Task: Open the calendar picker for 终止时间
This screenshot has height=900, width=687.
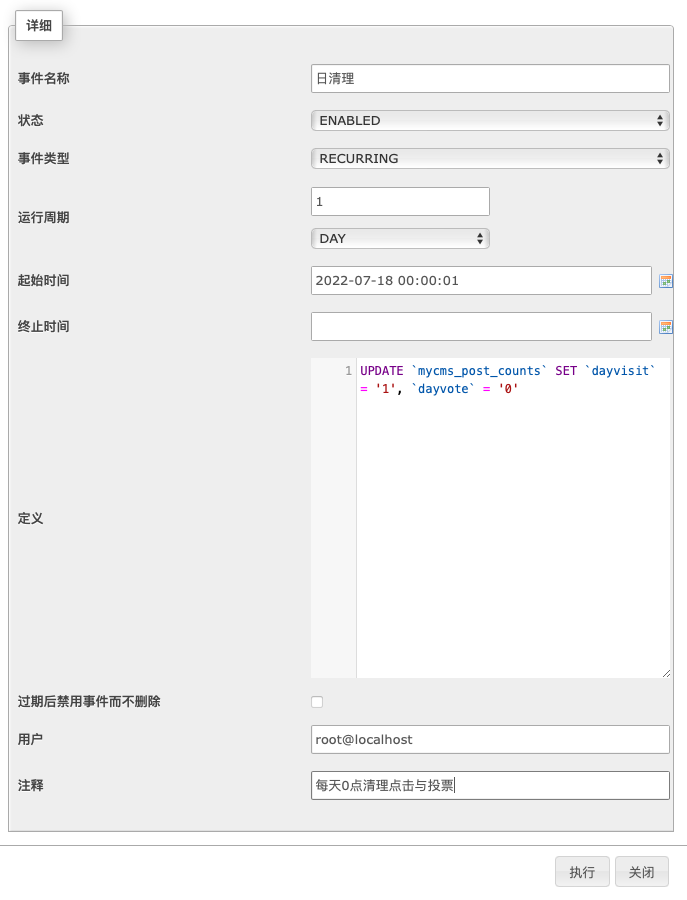Action: coord(666,327)
